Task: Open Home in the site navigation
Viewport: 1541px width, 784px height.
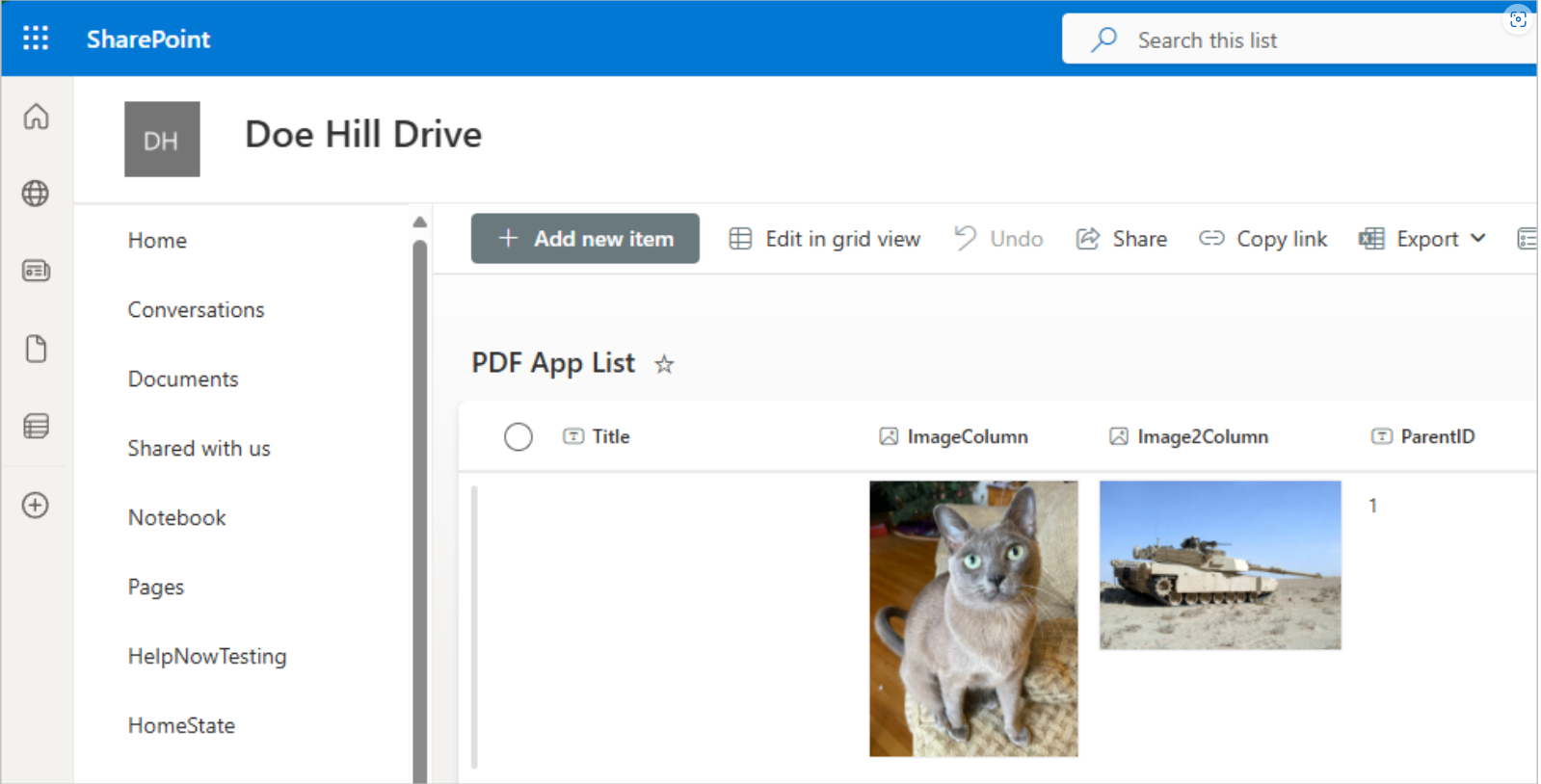Action: tap(157, 241)
